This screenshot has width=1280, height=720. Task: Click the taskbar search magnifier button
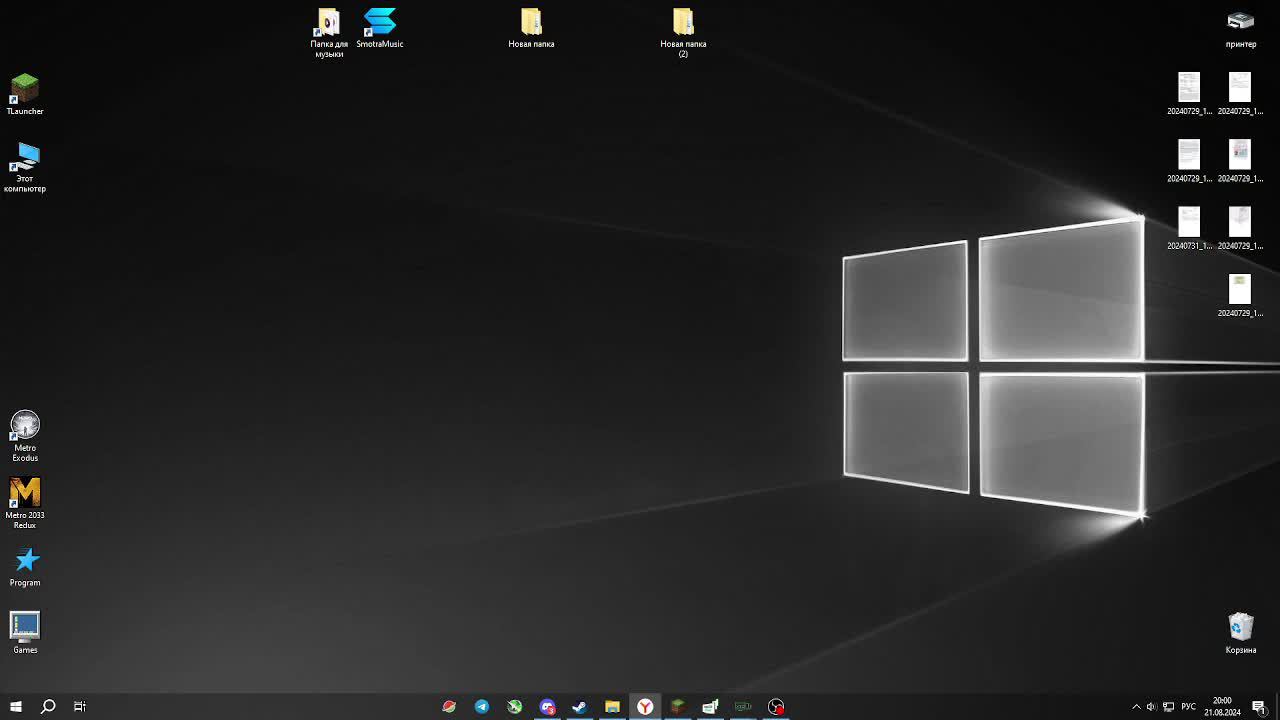(x=48, y=707)
